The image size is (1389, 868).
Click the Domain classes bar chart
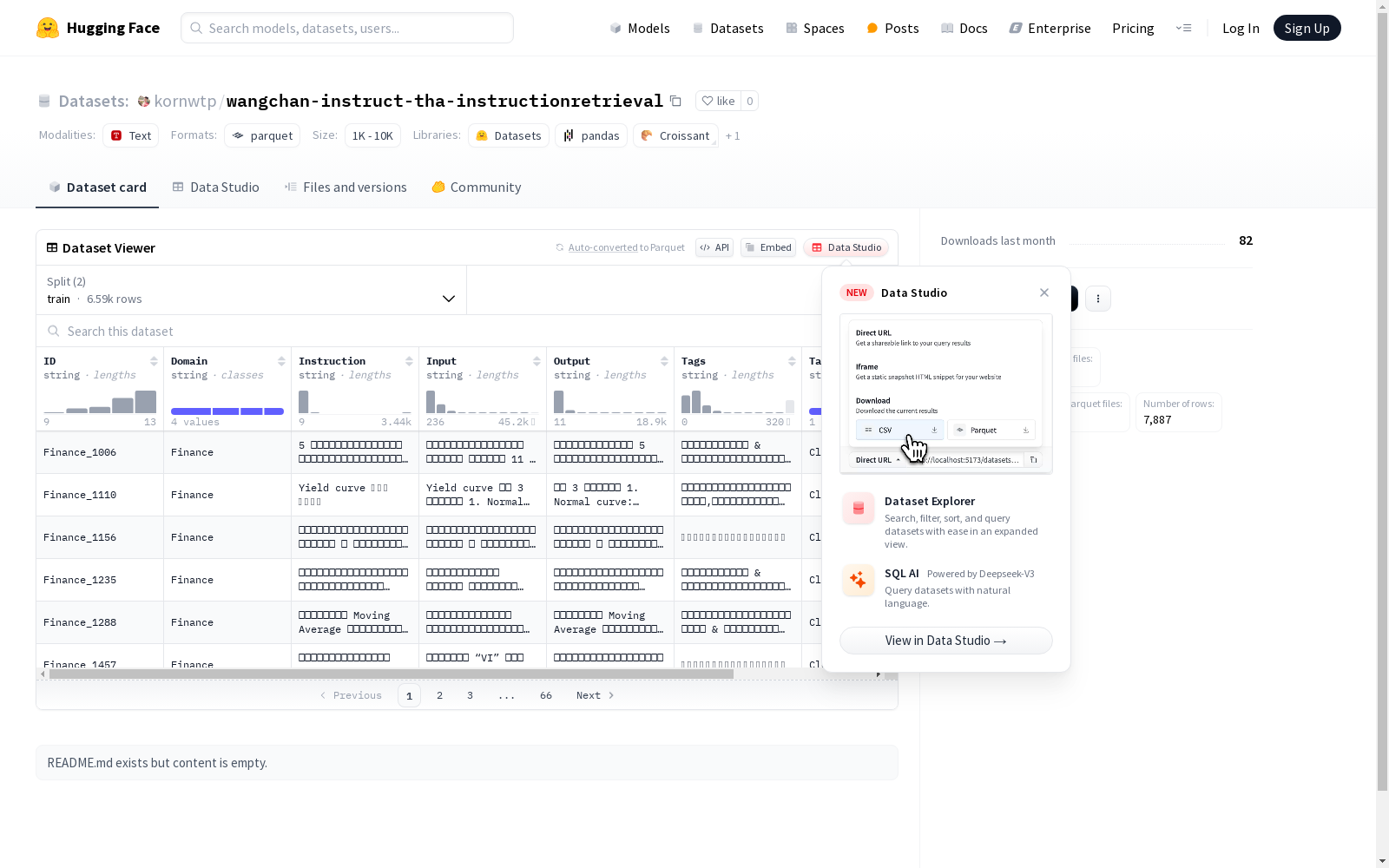[x=227, y=411]
